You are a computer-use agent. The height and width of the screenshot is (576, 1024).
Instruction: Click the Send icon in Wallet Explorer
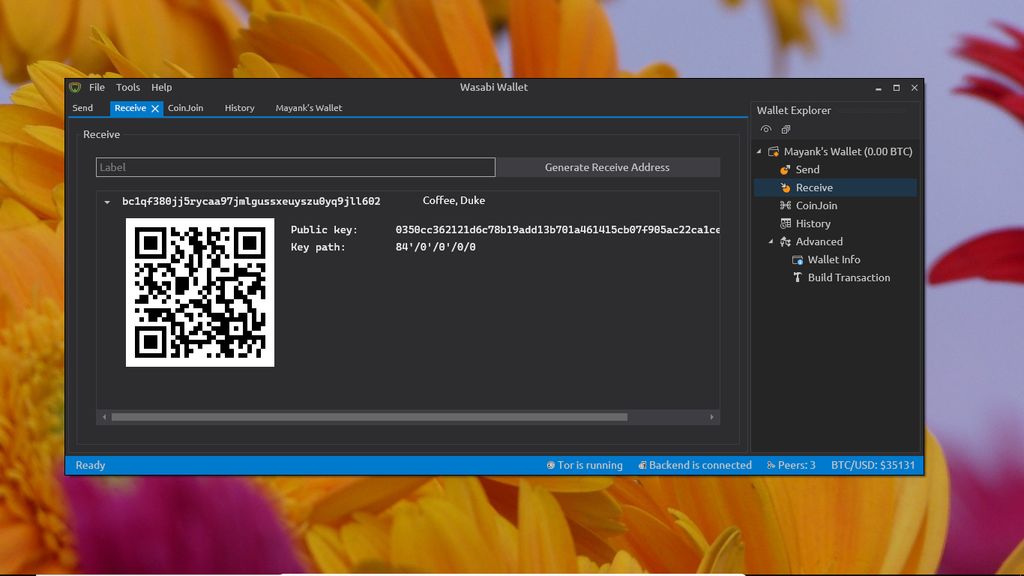786,170
